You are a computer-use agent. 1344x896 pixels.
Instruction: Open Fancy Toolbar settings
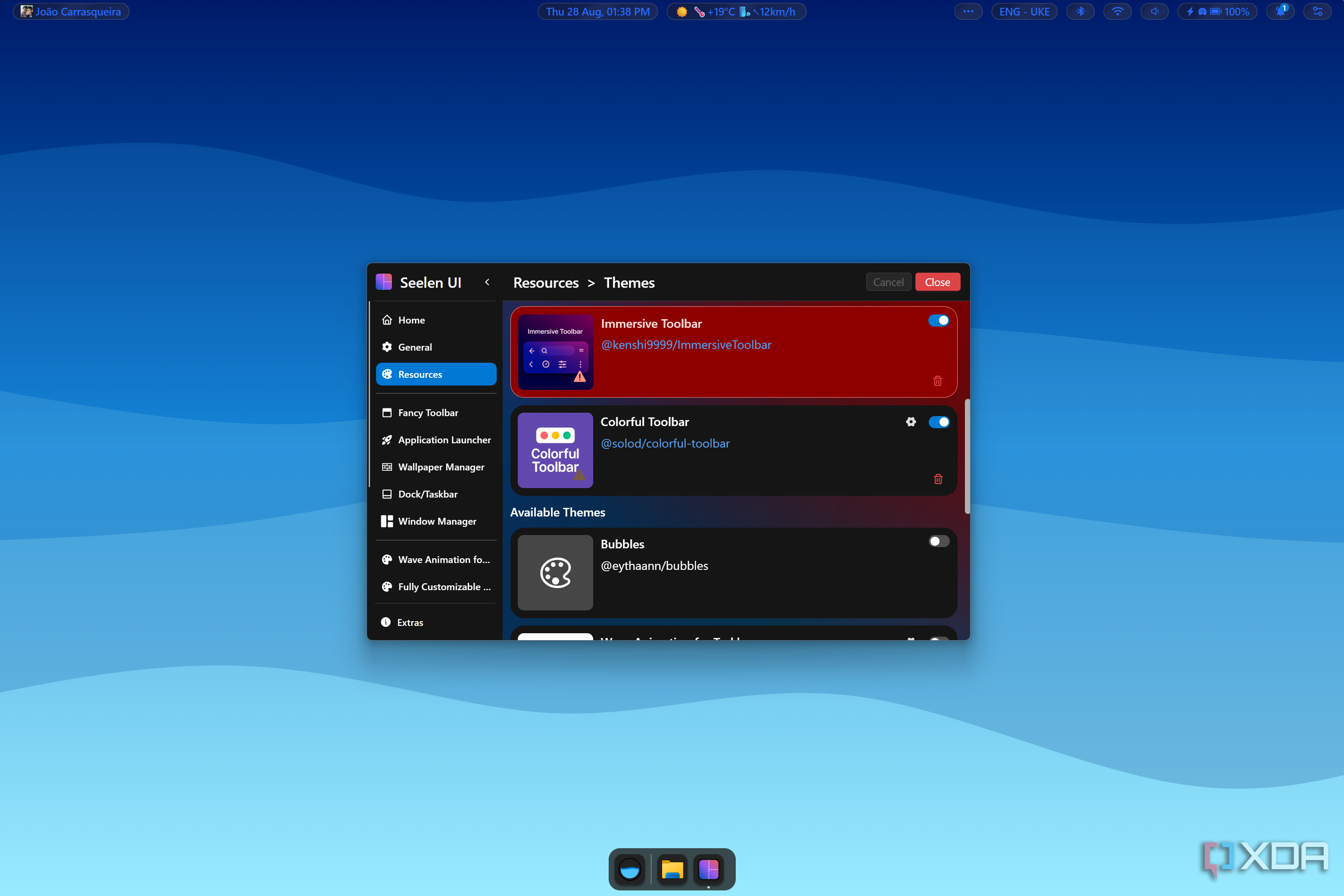[436, 413]
